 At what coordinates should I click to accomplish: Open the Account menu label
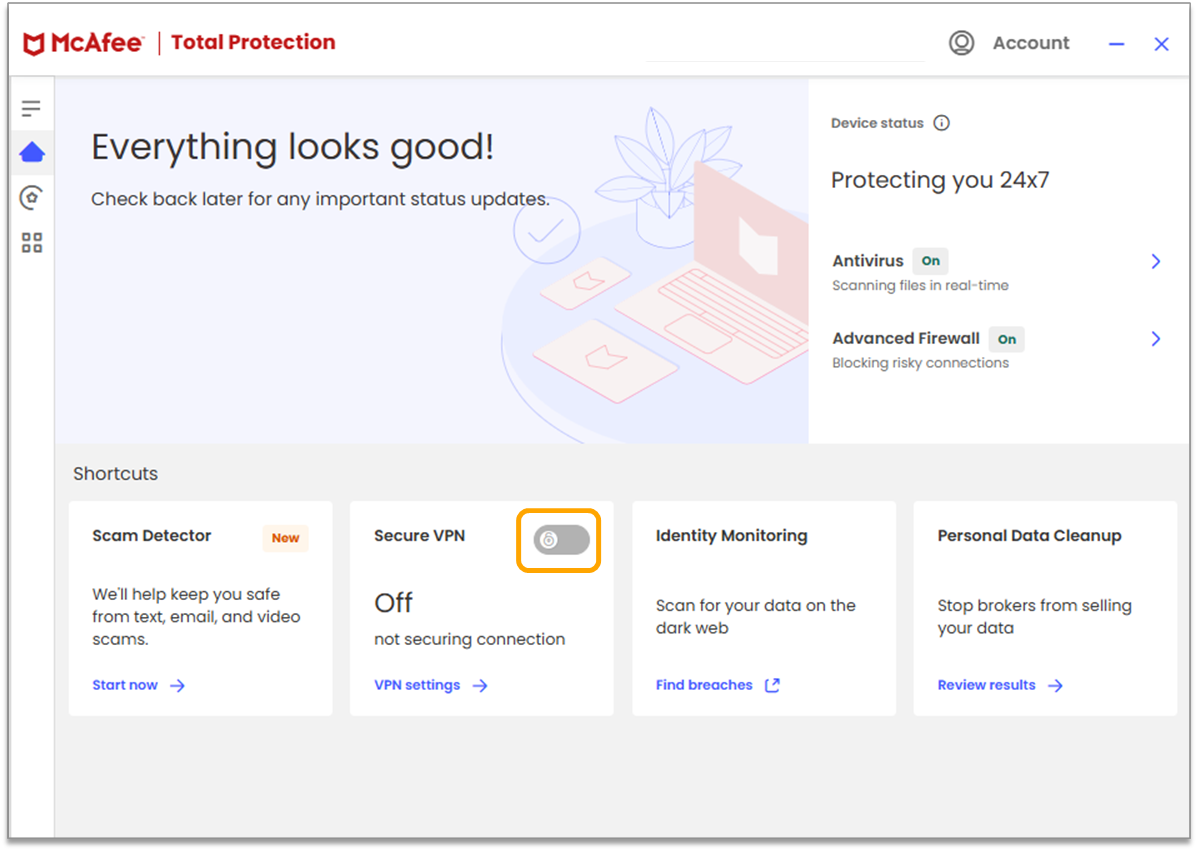pos(1030,43)
